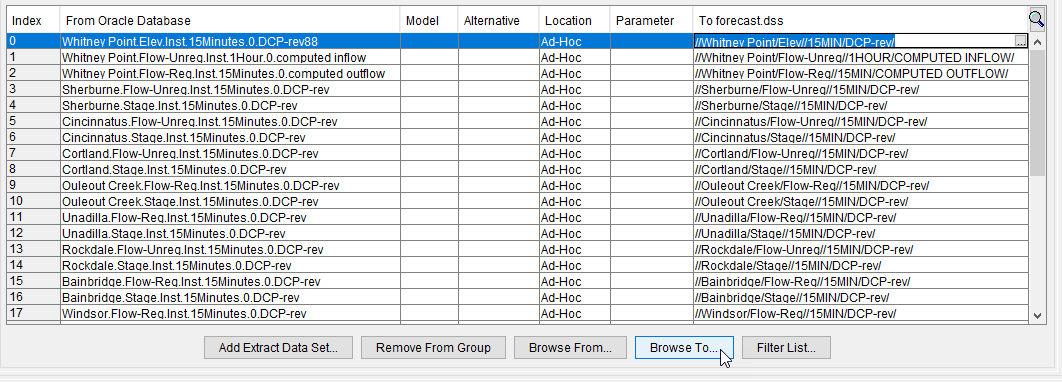
Task: Select Sherburne.Stage.Inst.15Minutes.0.DCP-rev cell
Action: [230, 106]
